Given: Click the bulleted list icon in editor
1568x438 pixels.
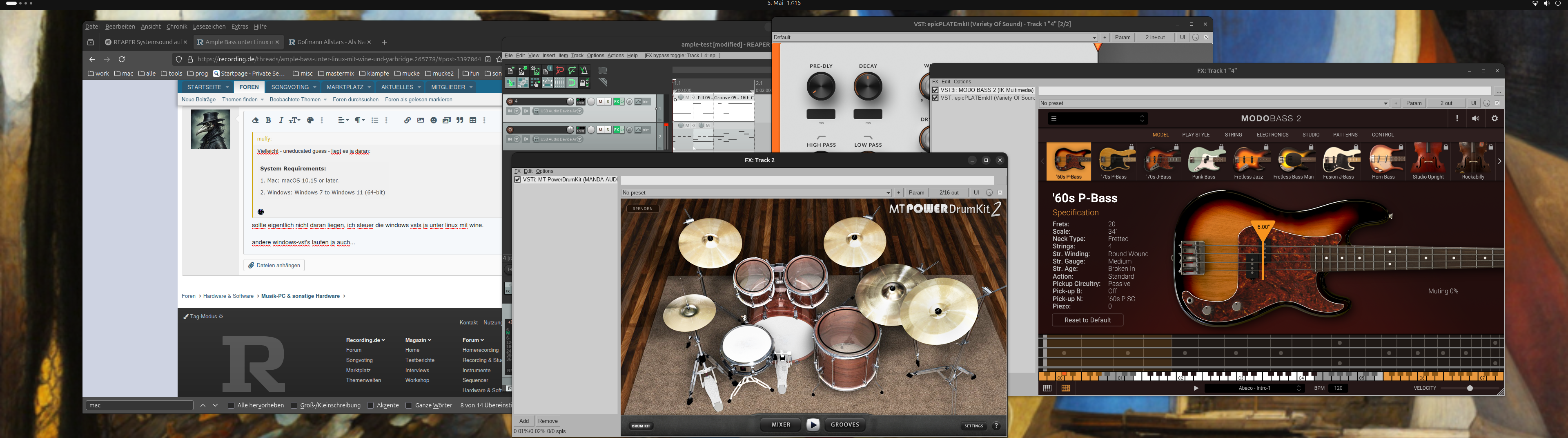Looking at the screenshot, I should (x=375, y=121).
